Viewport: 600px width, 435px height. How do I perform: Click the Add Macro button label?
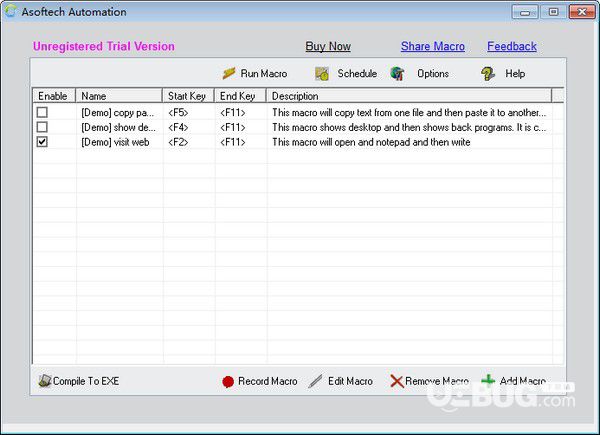523,381
